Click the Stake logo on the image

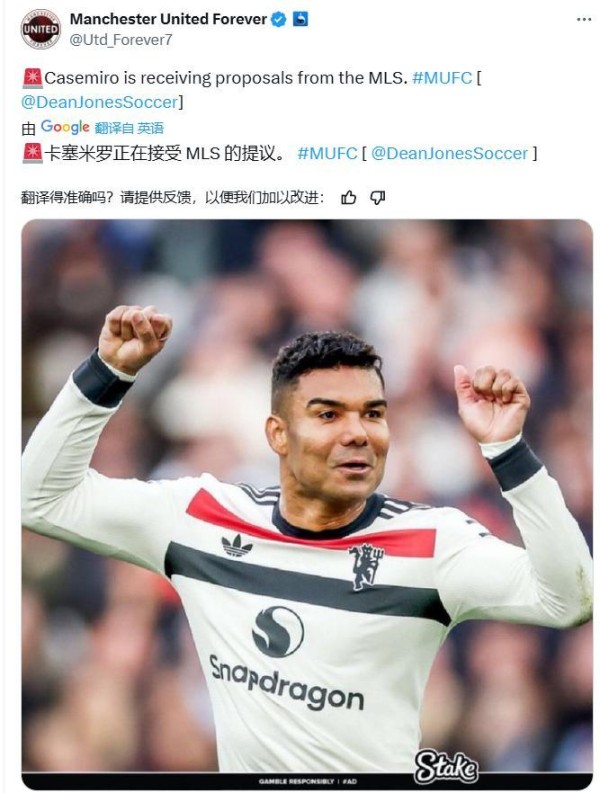[x=446, y=766]
